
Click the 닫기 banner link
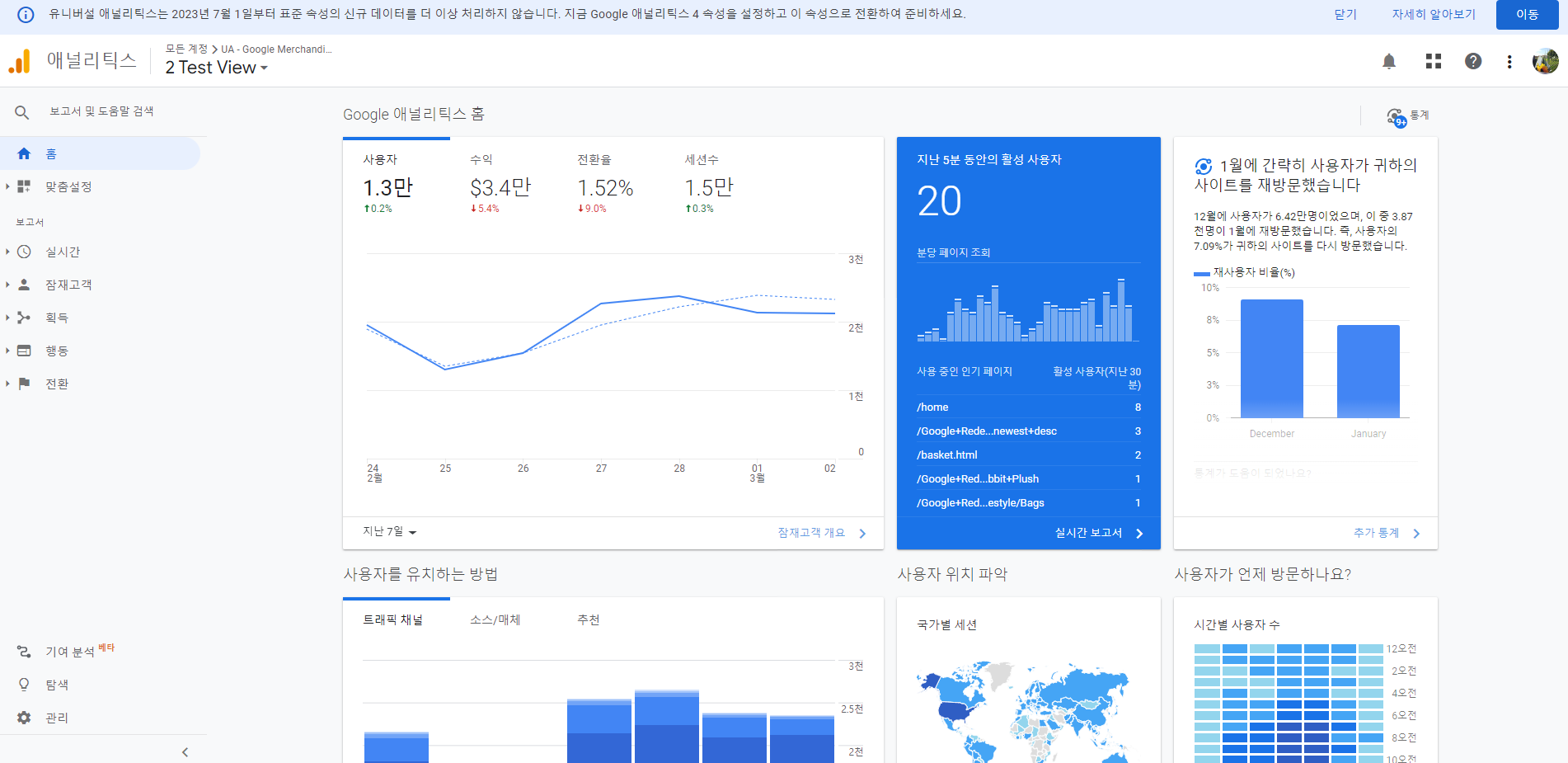coord(1345,15)
